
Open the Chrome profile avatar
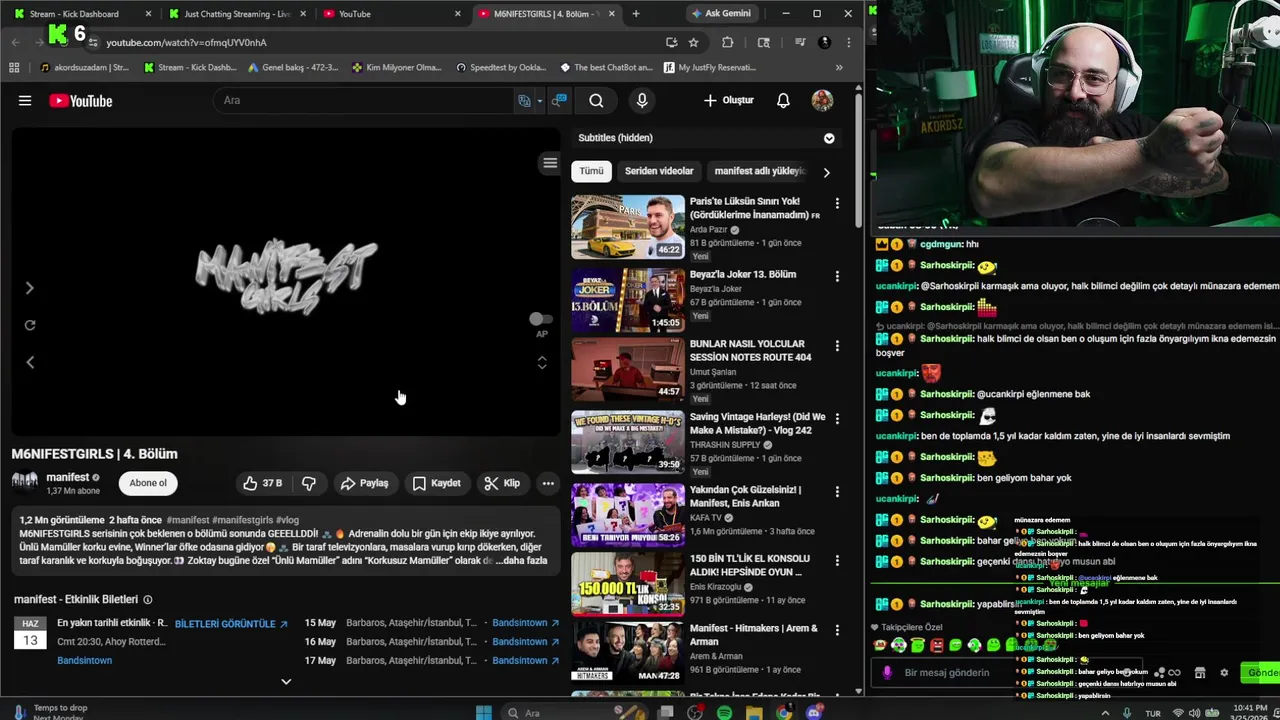pyautogui.click(x=824, y=42)
